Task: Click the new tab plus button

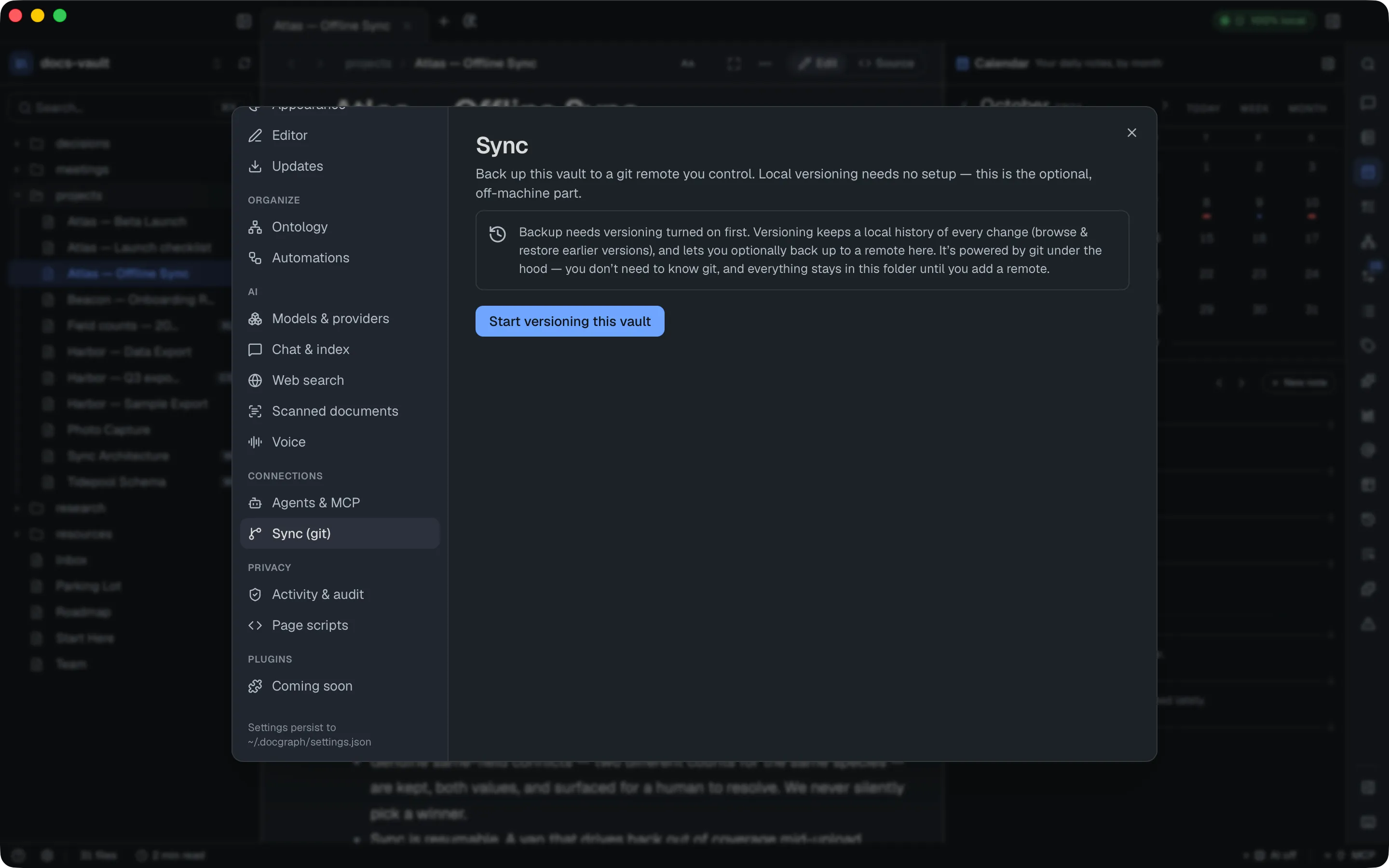Action: point(443,22)
